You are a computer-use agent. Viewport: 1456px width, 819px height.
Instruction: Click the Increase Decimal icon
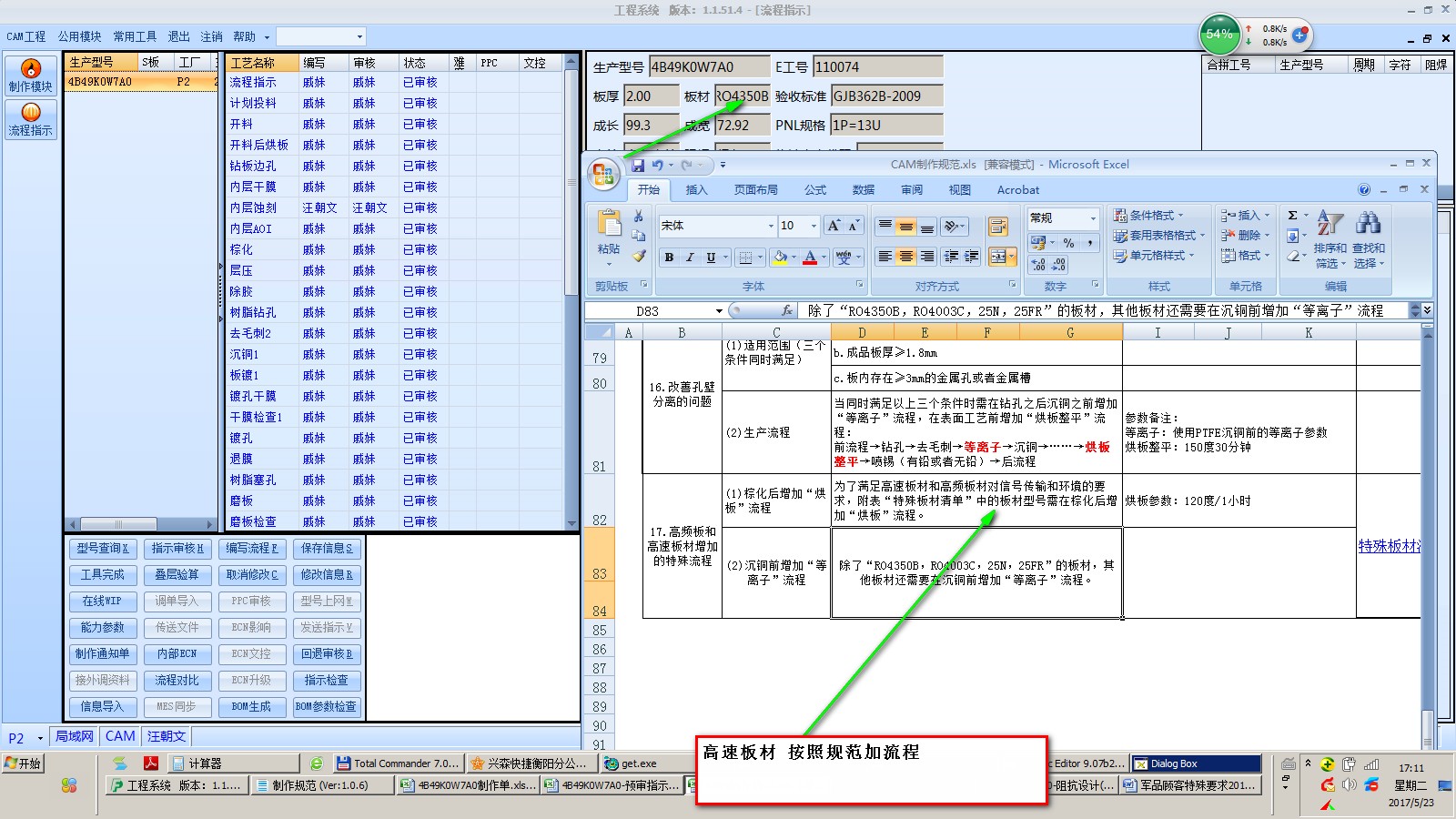pyautogui.click(x=1038, y=264)
